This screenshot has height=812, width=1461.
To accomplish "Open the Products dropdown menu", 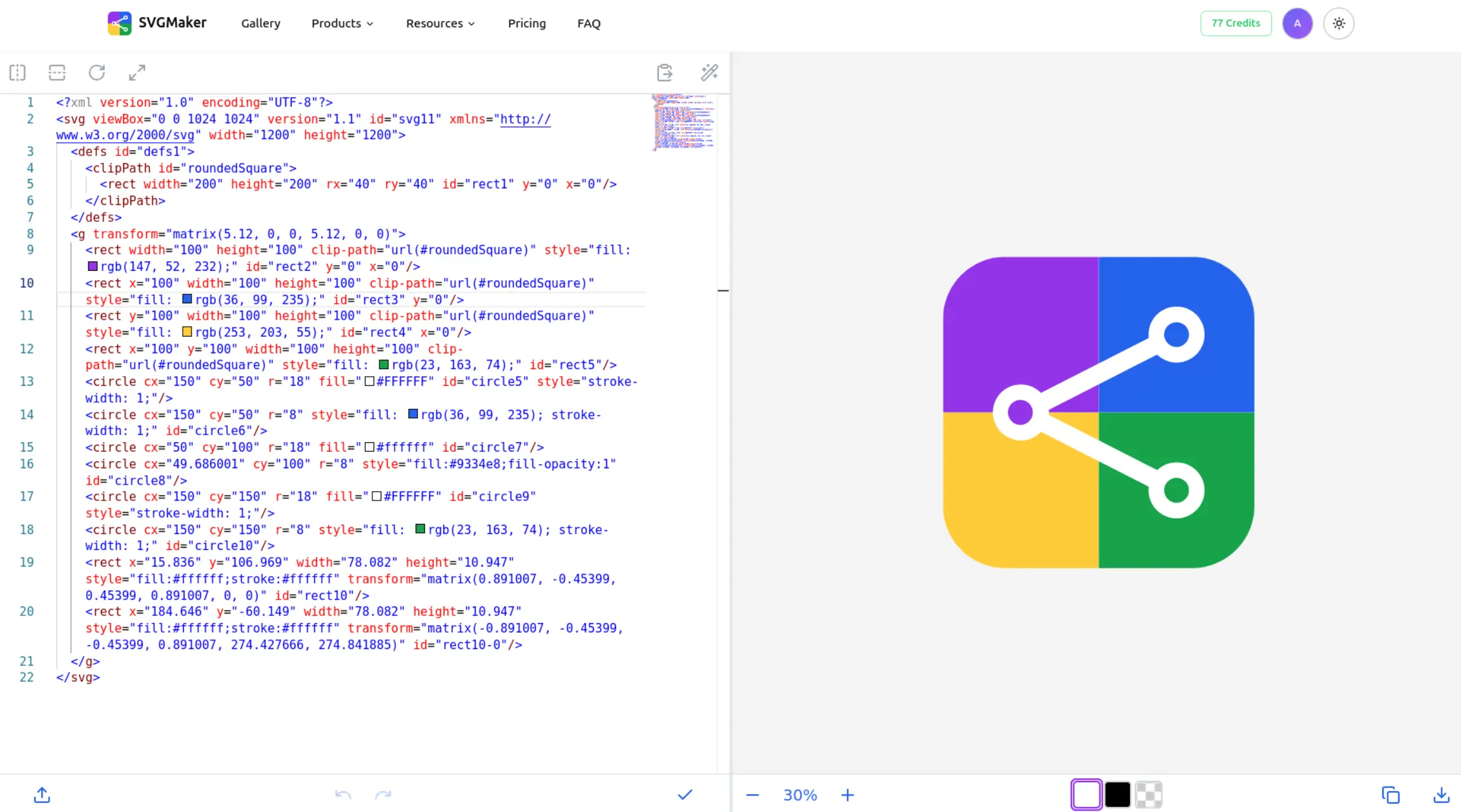I will (x=342, y=23).
